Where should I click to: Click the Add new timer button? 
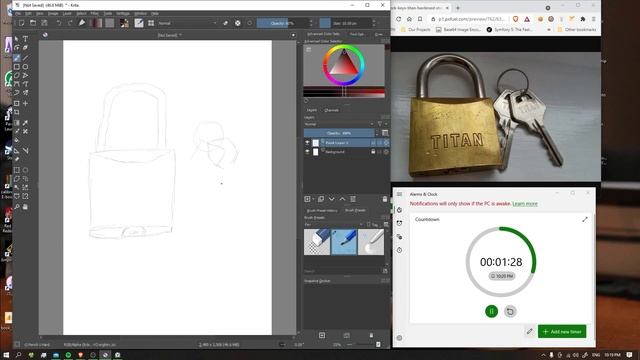[562, 331]
